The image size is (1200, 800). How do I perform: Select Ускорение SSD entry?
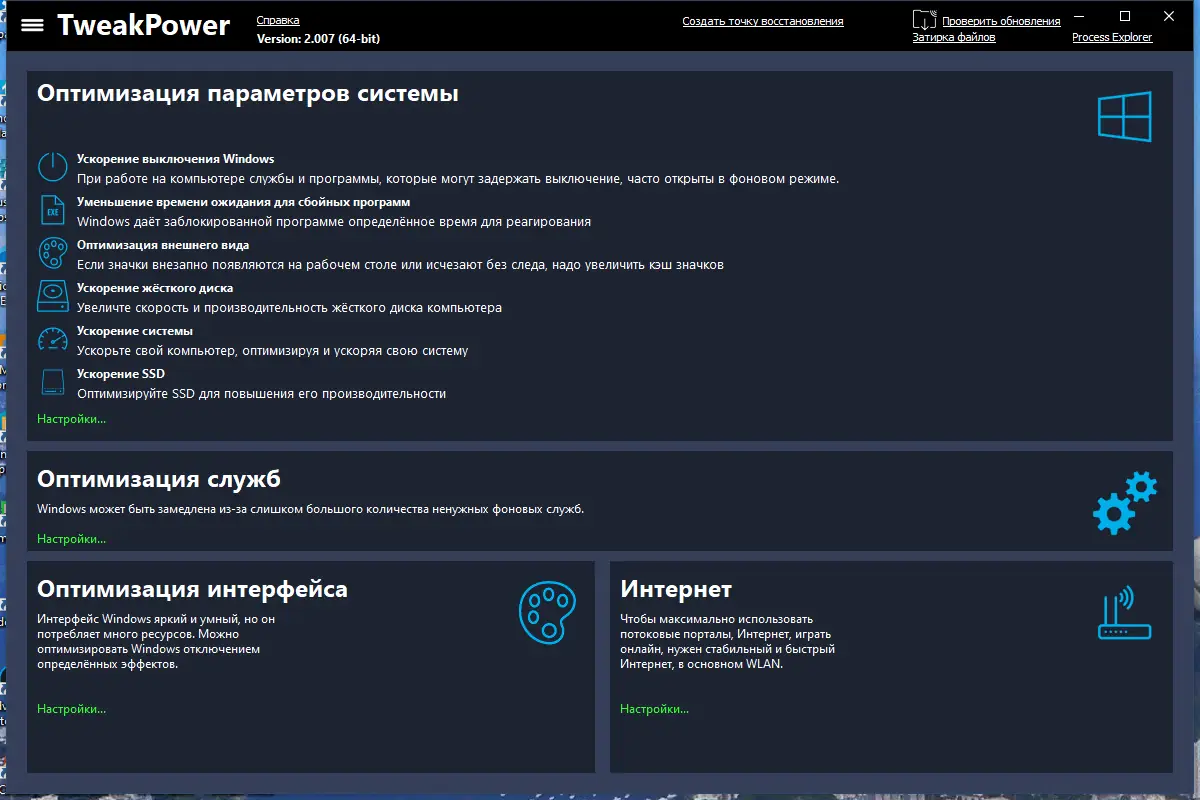click(x=121, y=374)
